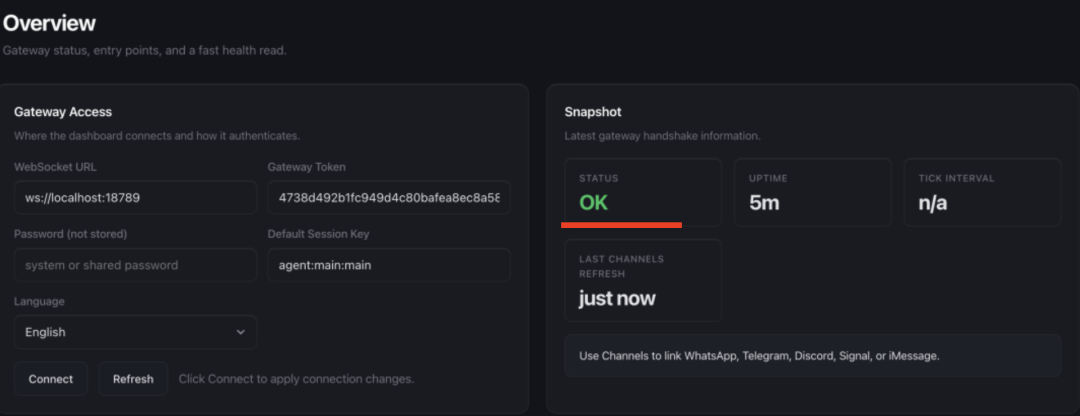Click the Gateway Access panel title
This screenshot has width=1080, height=416.
pyautogui.click(x=63, y=112)
